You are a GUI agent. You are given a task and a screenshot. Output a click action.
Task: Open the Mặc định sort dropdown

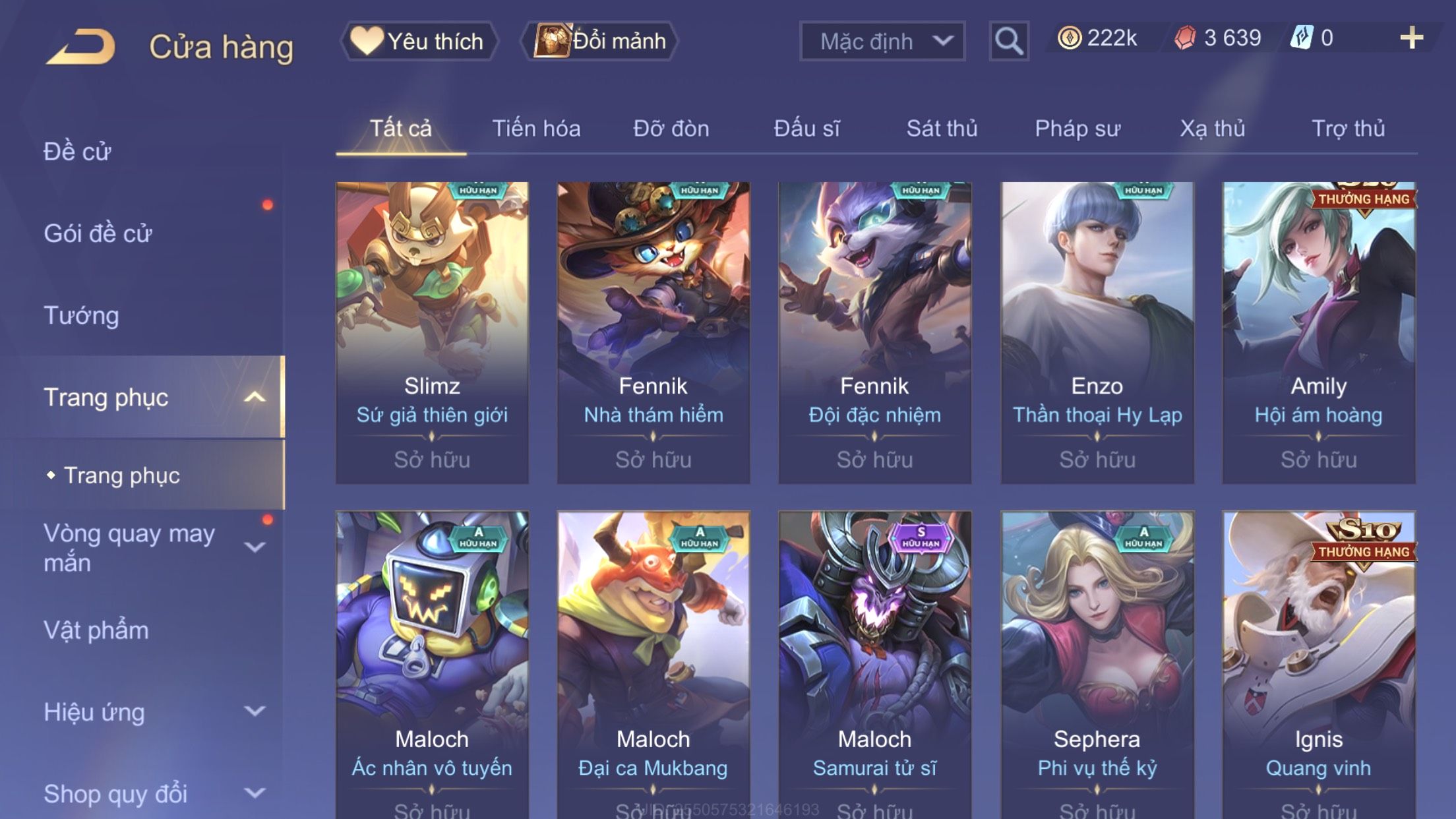click(x=882, y=41)
